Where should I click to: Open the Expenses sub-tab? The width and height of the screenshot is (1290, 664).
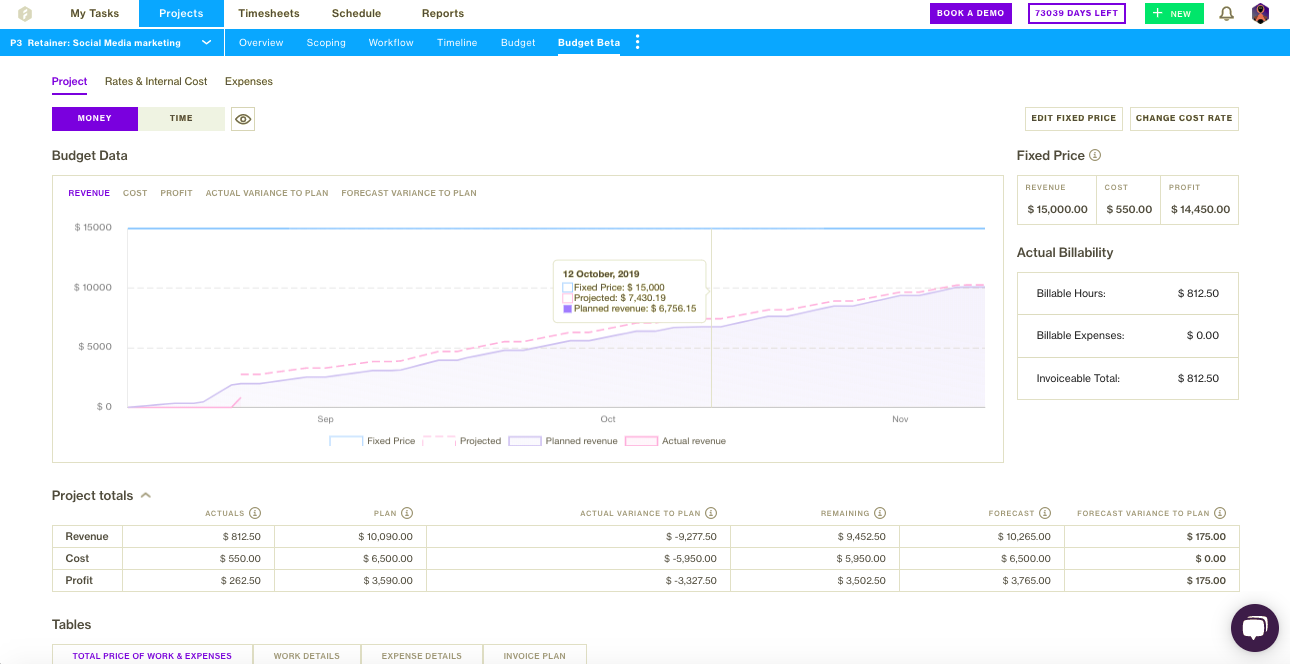click(x=249, y=82)
